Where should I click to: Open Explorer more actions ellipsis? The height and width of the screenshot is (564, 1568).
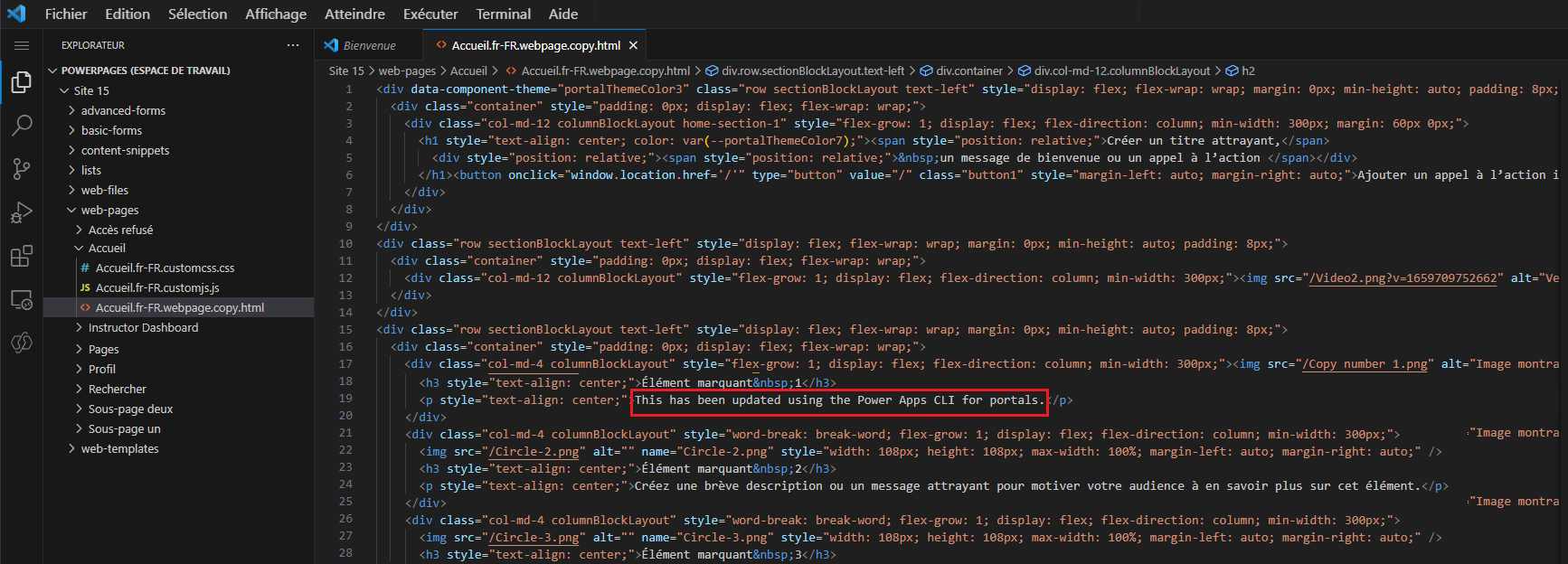coord(293,45)
